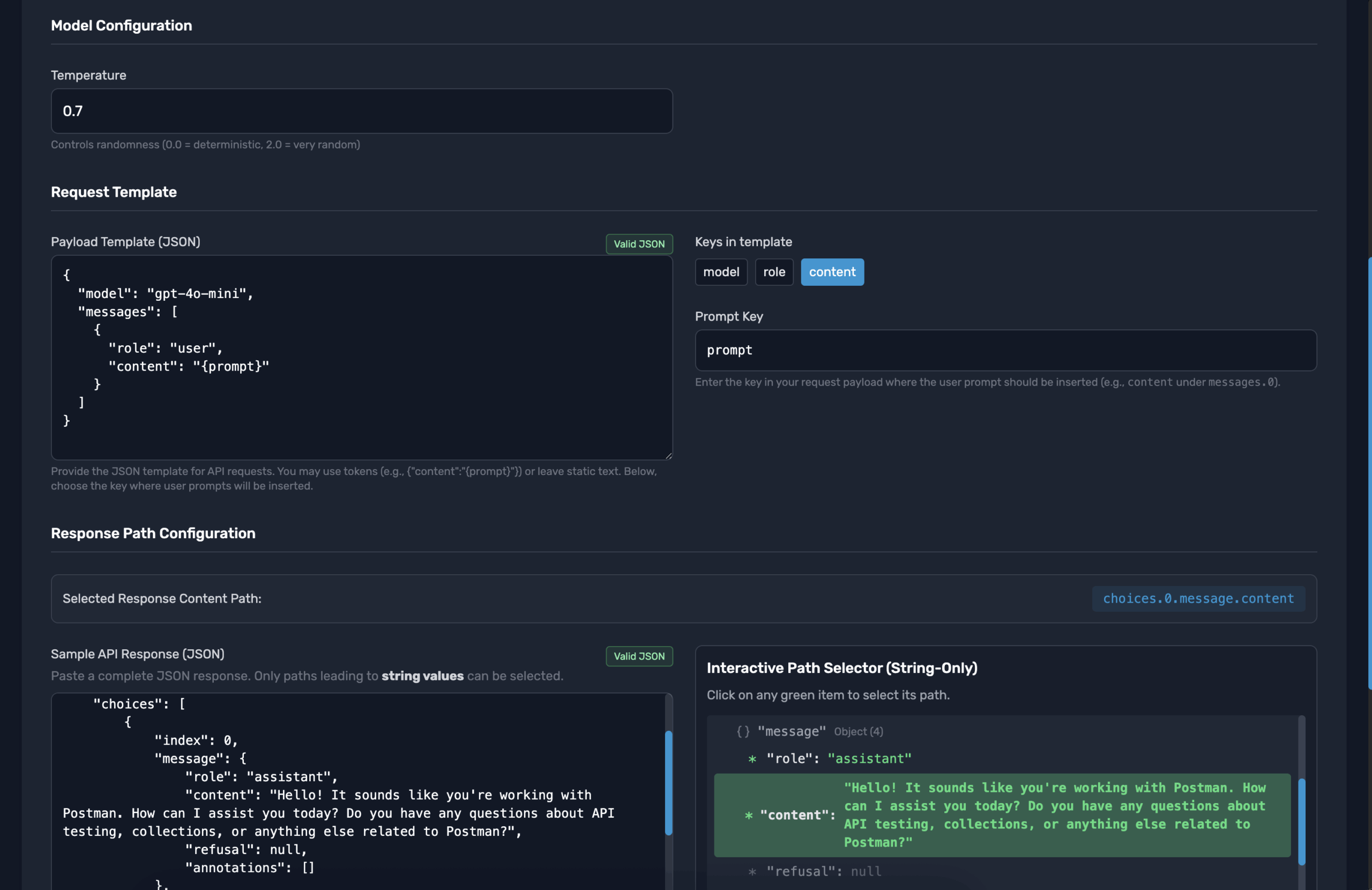
Task: Select the "role": "assistant" path item
Action: coord(838,759)
